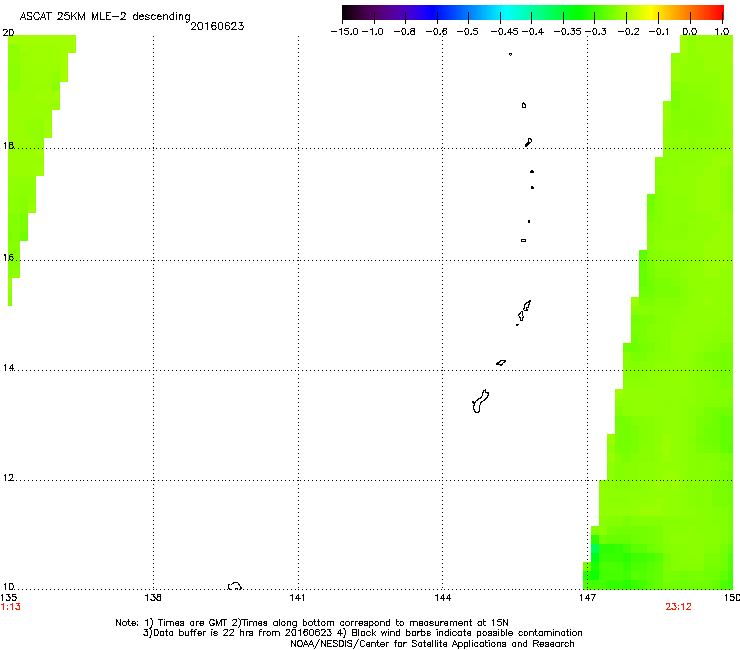Click the longitude label 141
740x650 pixels.
point(297,598)
